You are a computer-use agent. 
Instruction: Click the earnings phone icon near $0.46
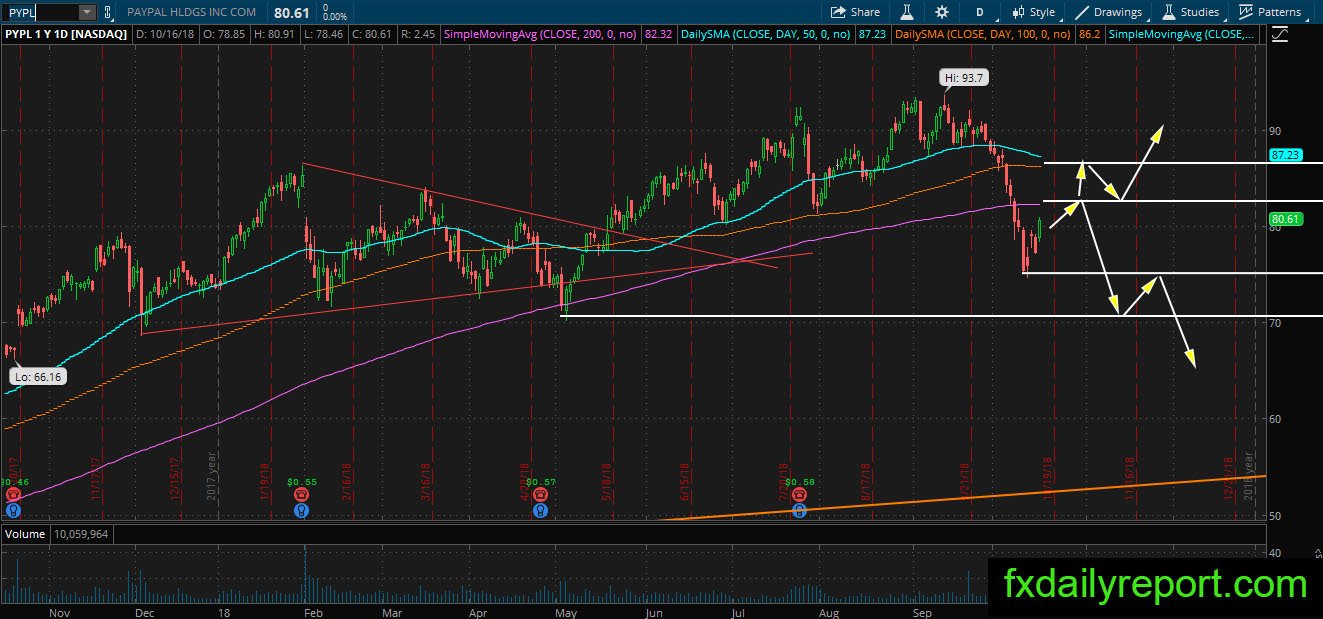click(12, 495)
